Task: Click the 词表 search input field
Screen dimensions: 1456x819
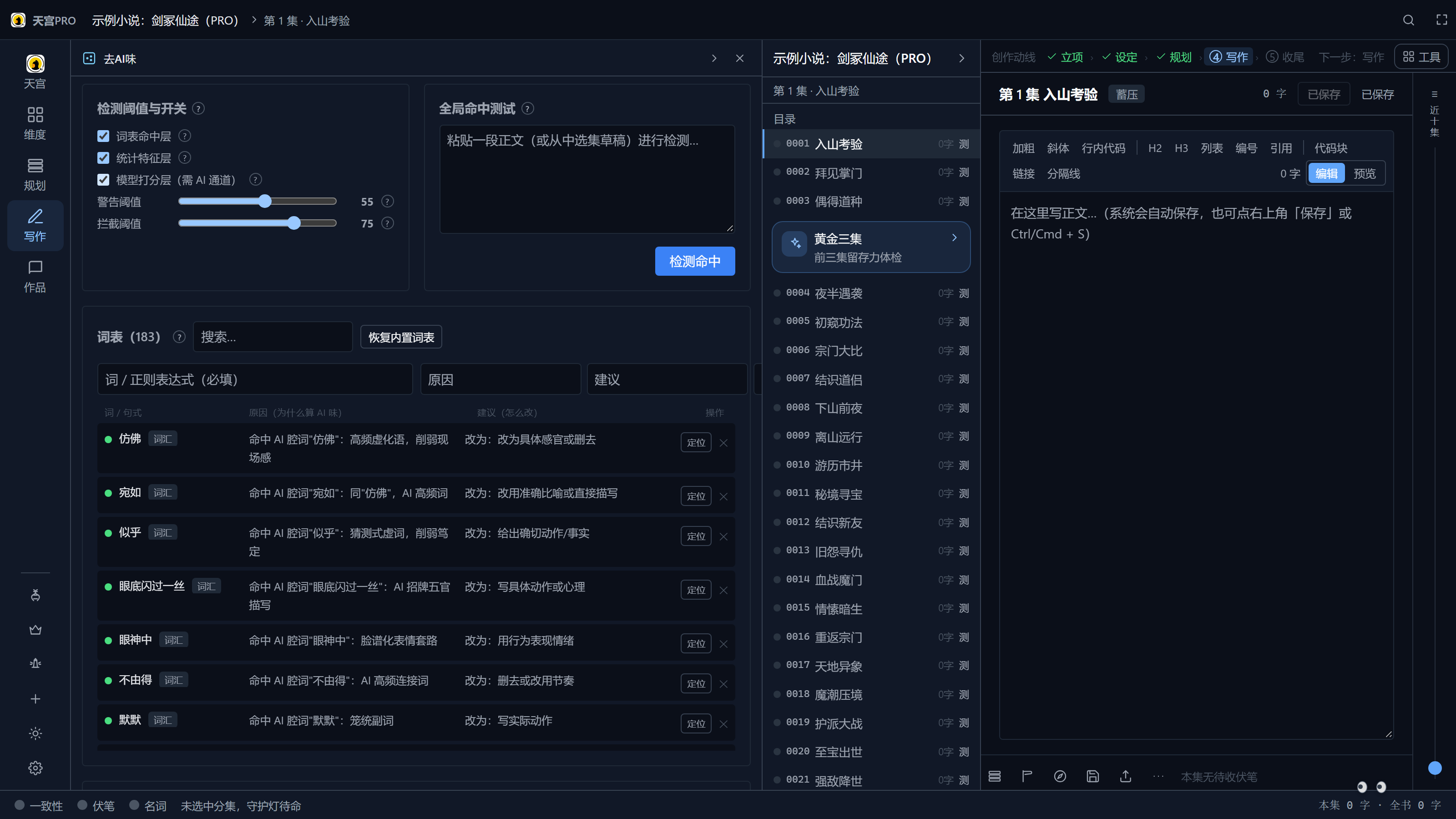Action: (273, 338)
